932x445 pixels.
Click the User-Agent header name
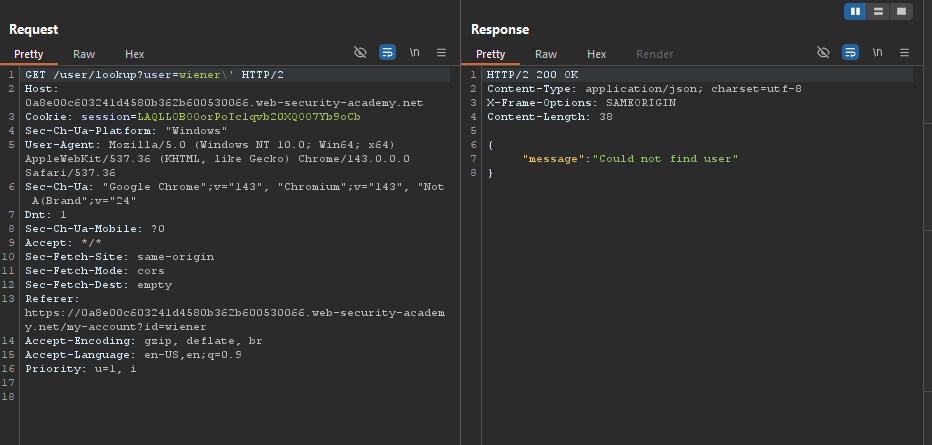point(64,145)
